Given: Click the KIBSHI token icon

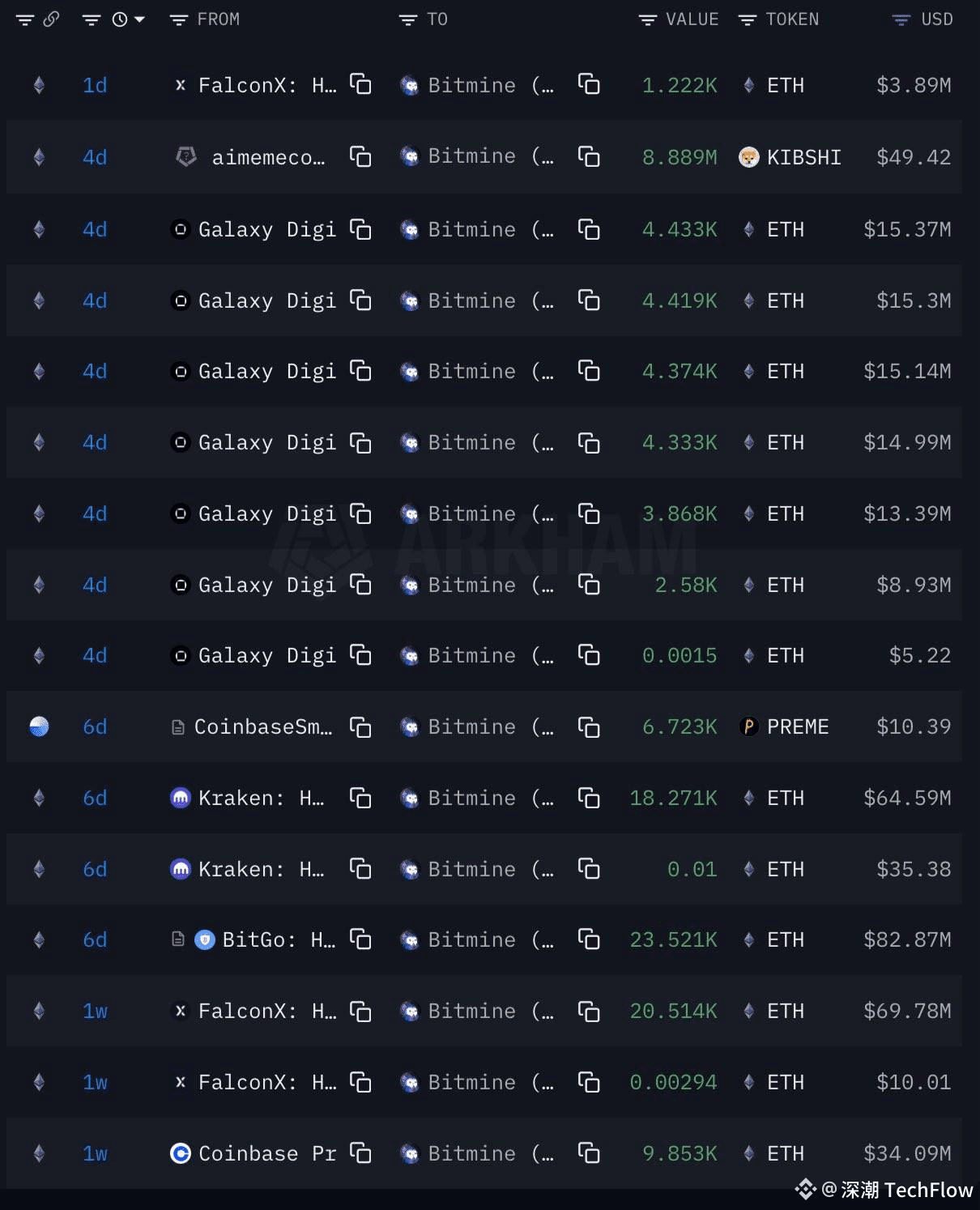Looking at the screenshot, I should click(x=749, y=157).
